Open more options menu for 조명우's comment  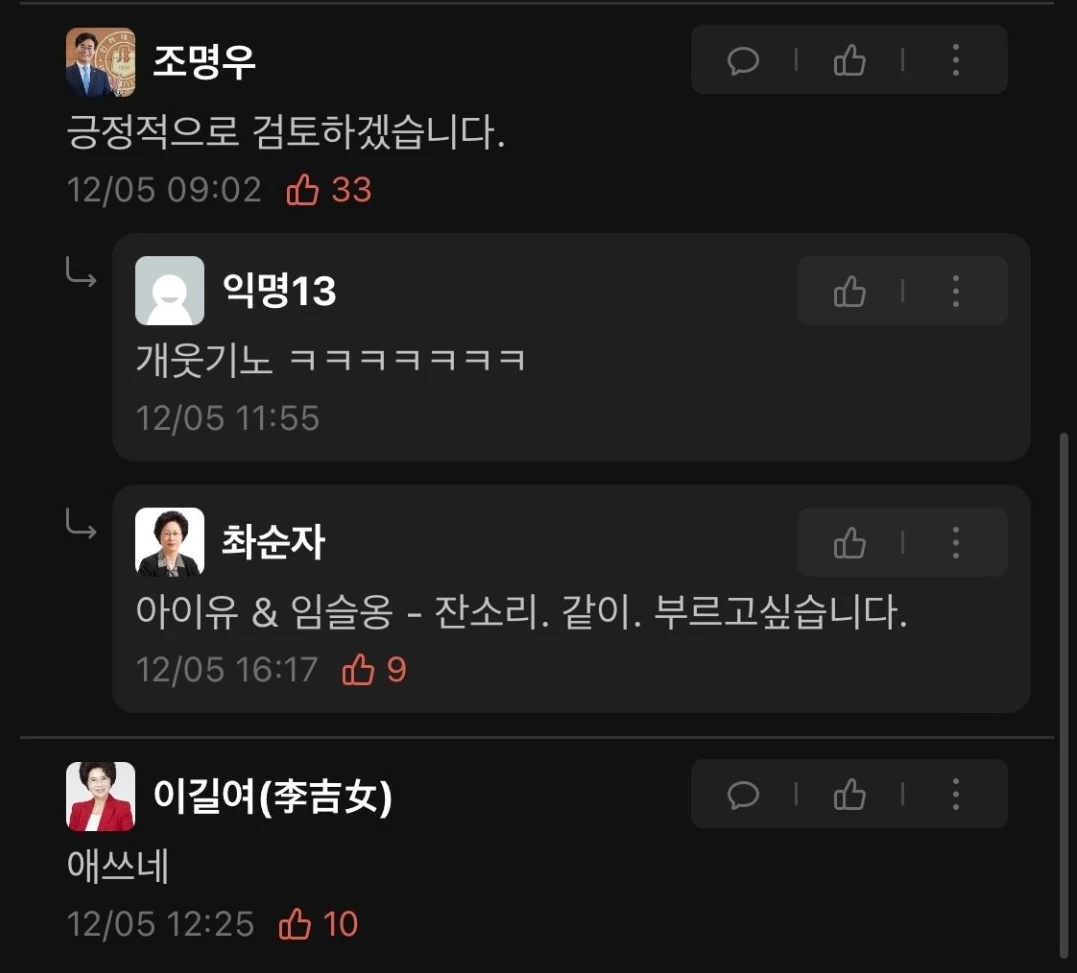[x=955, y=60]
